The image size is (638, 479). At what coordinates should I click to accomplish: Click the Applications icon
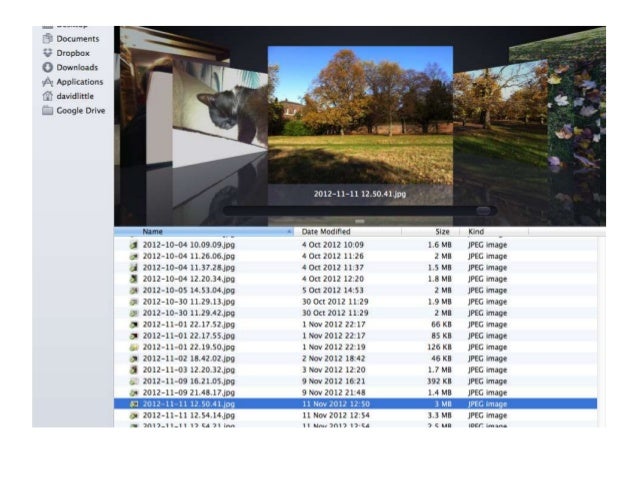(x=48, y=82)
